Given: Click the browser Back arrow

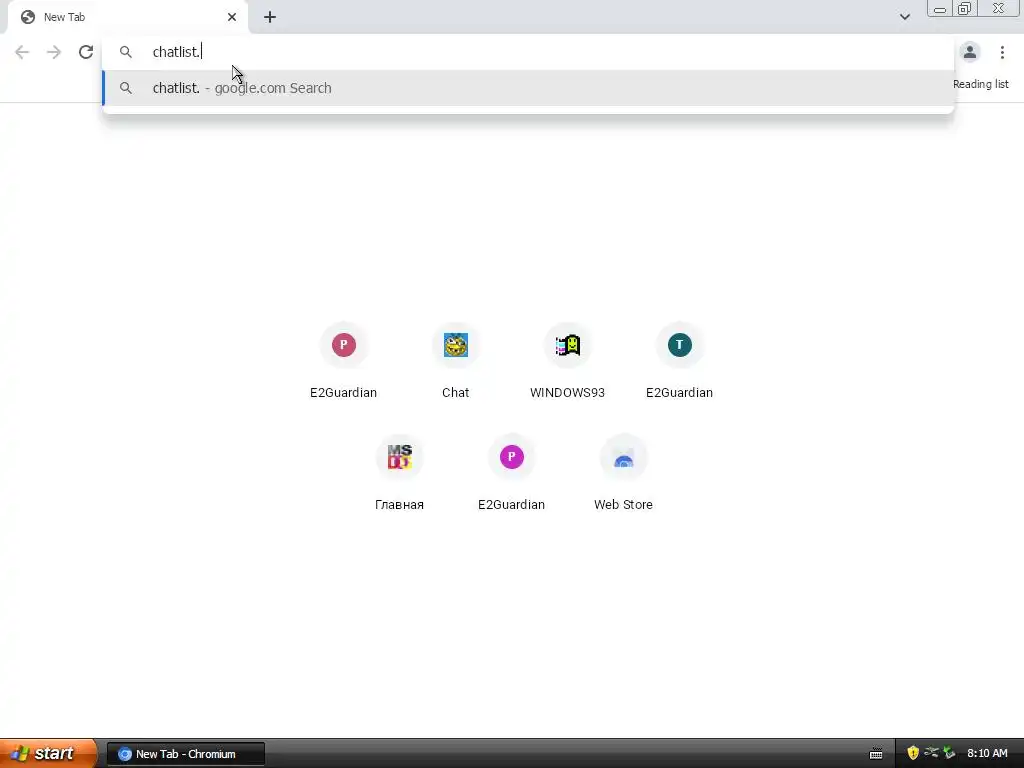Looking at the screenshot, I should click(22, 52).
